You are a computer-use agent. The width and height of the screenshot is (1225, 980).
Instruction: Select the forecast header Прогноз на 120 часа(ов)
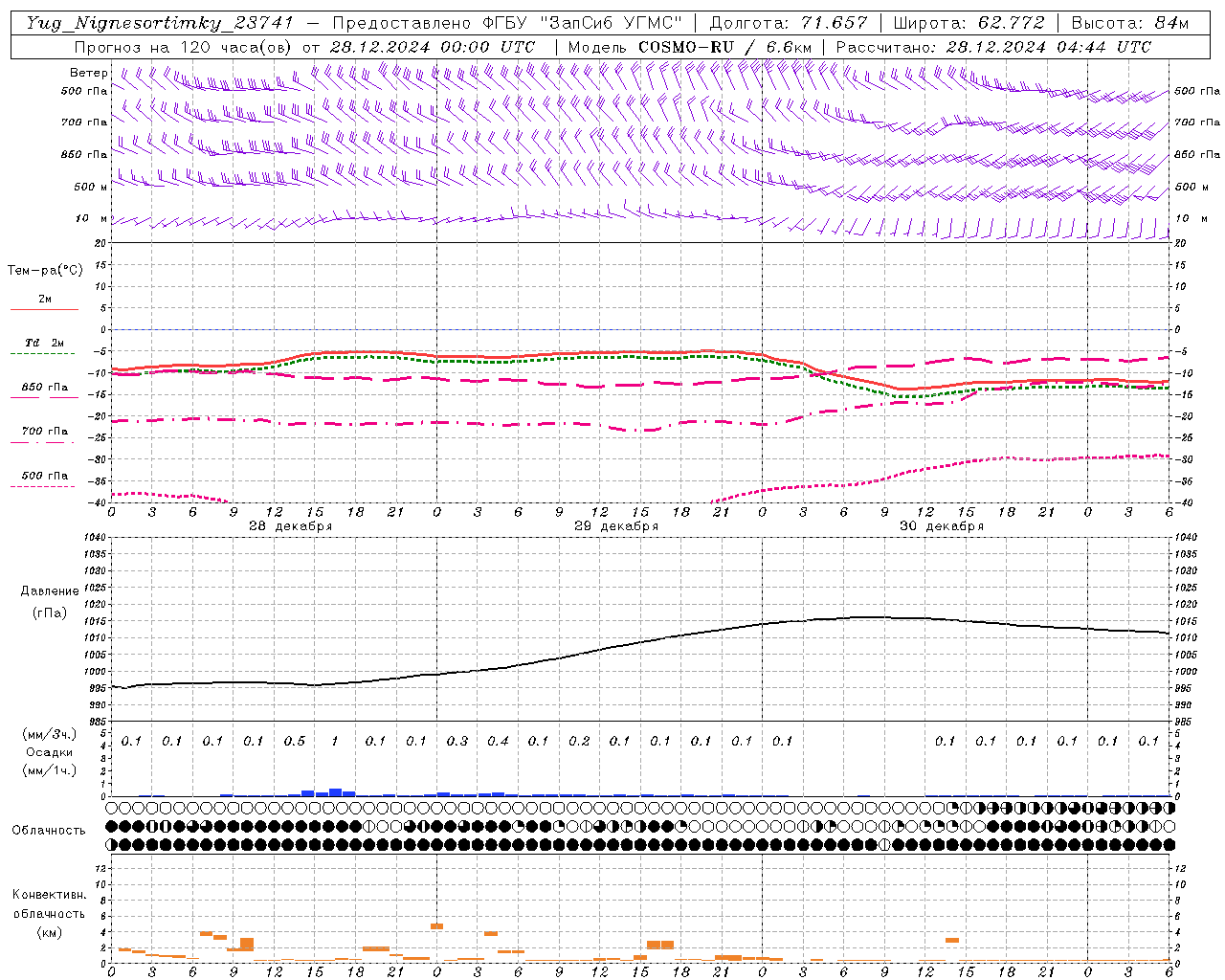185,47
